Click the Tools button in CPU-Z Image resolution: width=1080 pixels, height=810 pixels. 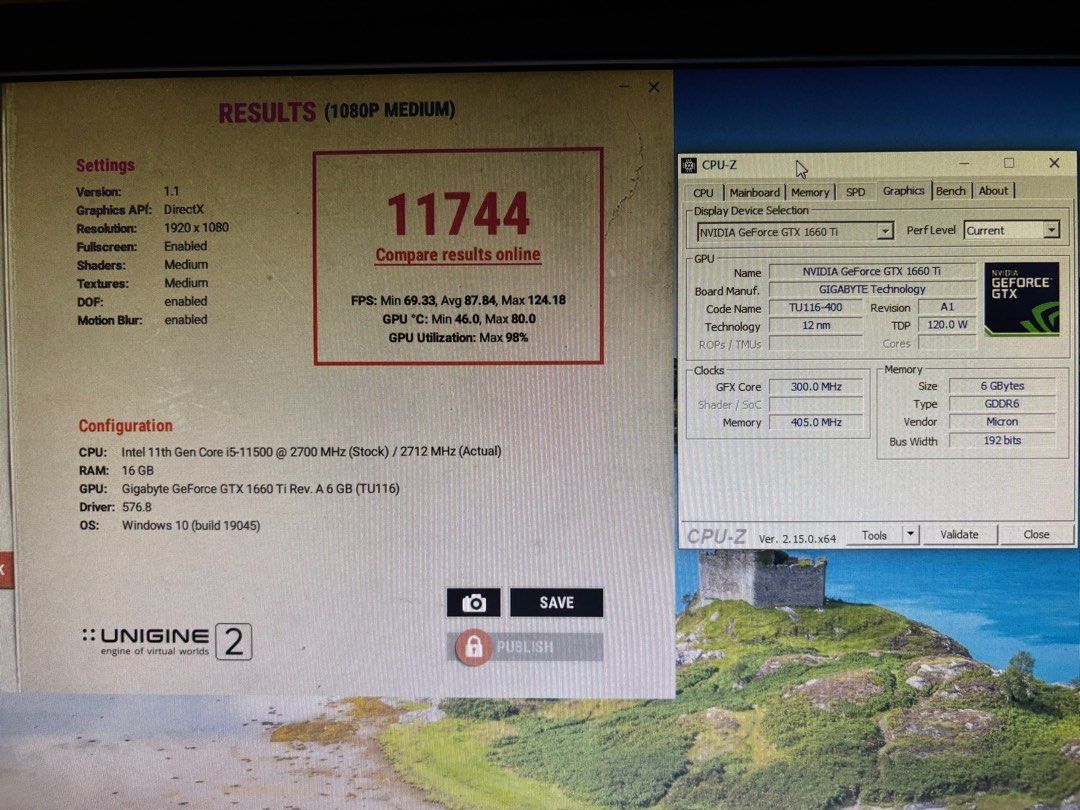click(873, 535)
